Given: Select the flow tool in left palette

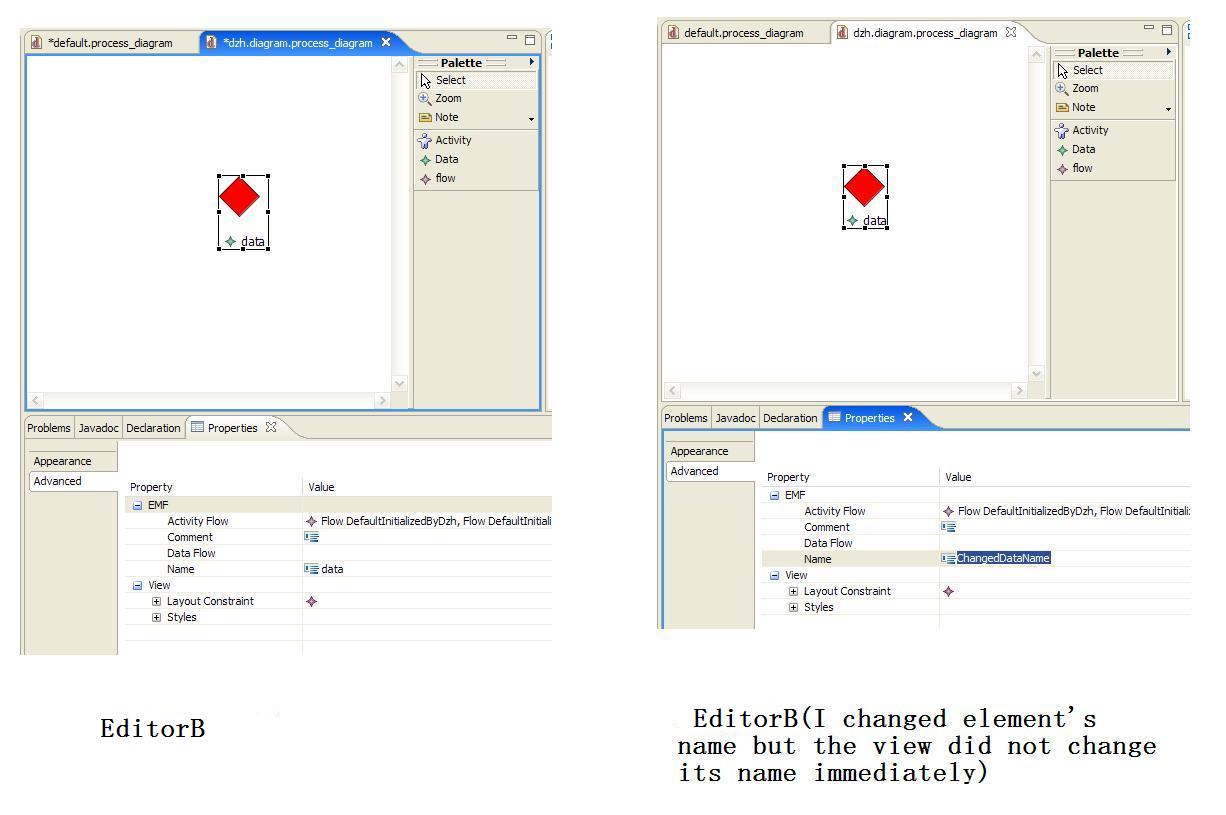Looking at the screenshot, I should [437, 178].
